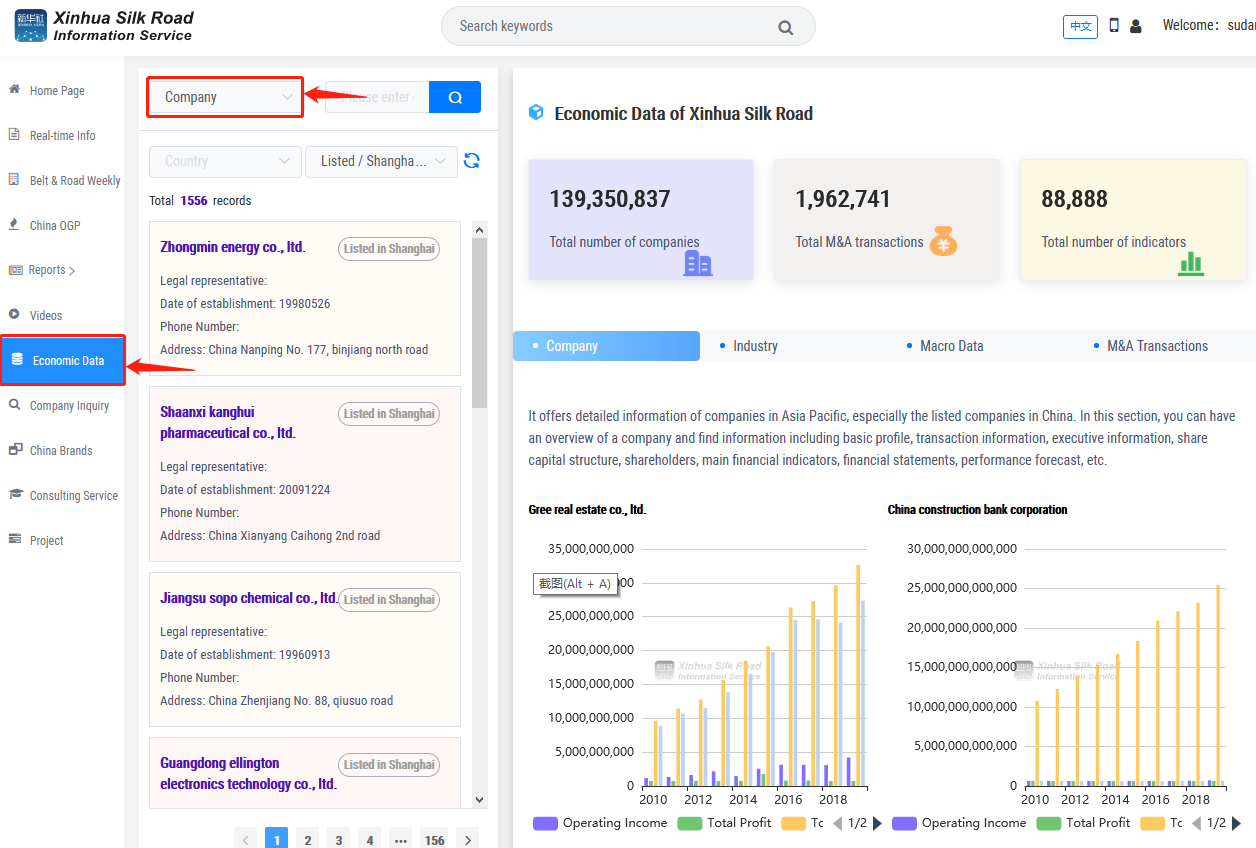Switch to the M&A Transactions tab
The image size is (1256, 848).
1157,346
